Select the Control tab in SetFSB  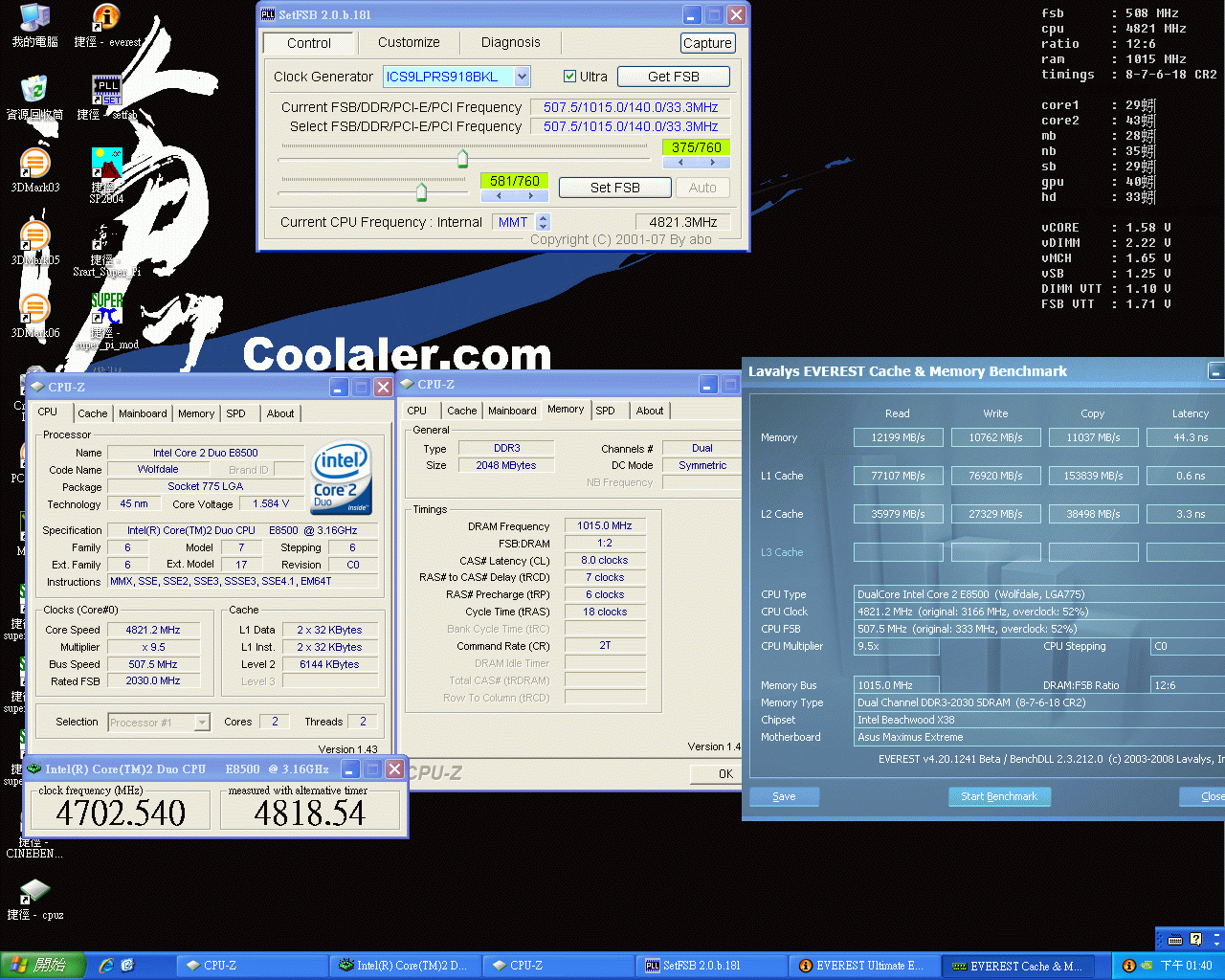point(309,43)
